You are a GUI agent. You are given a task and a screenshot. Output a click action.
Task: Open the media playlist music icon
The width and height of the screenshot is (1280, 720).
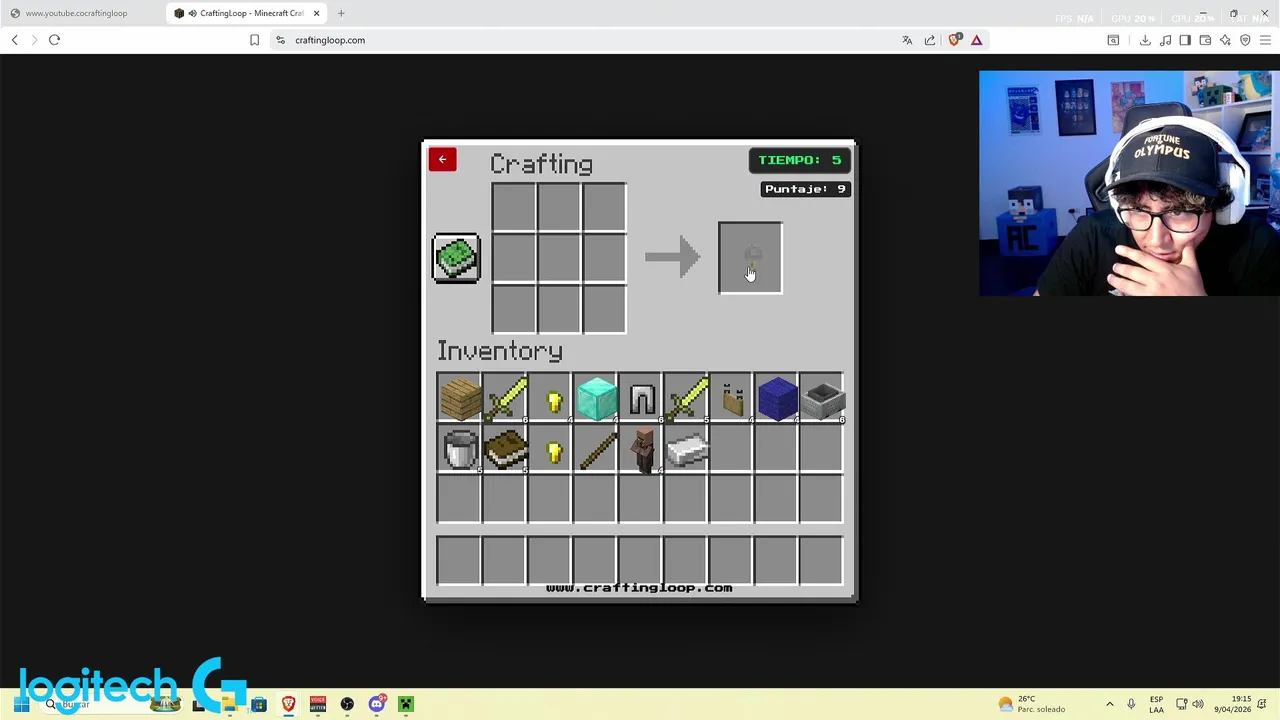(x=1165, y=40)
